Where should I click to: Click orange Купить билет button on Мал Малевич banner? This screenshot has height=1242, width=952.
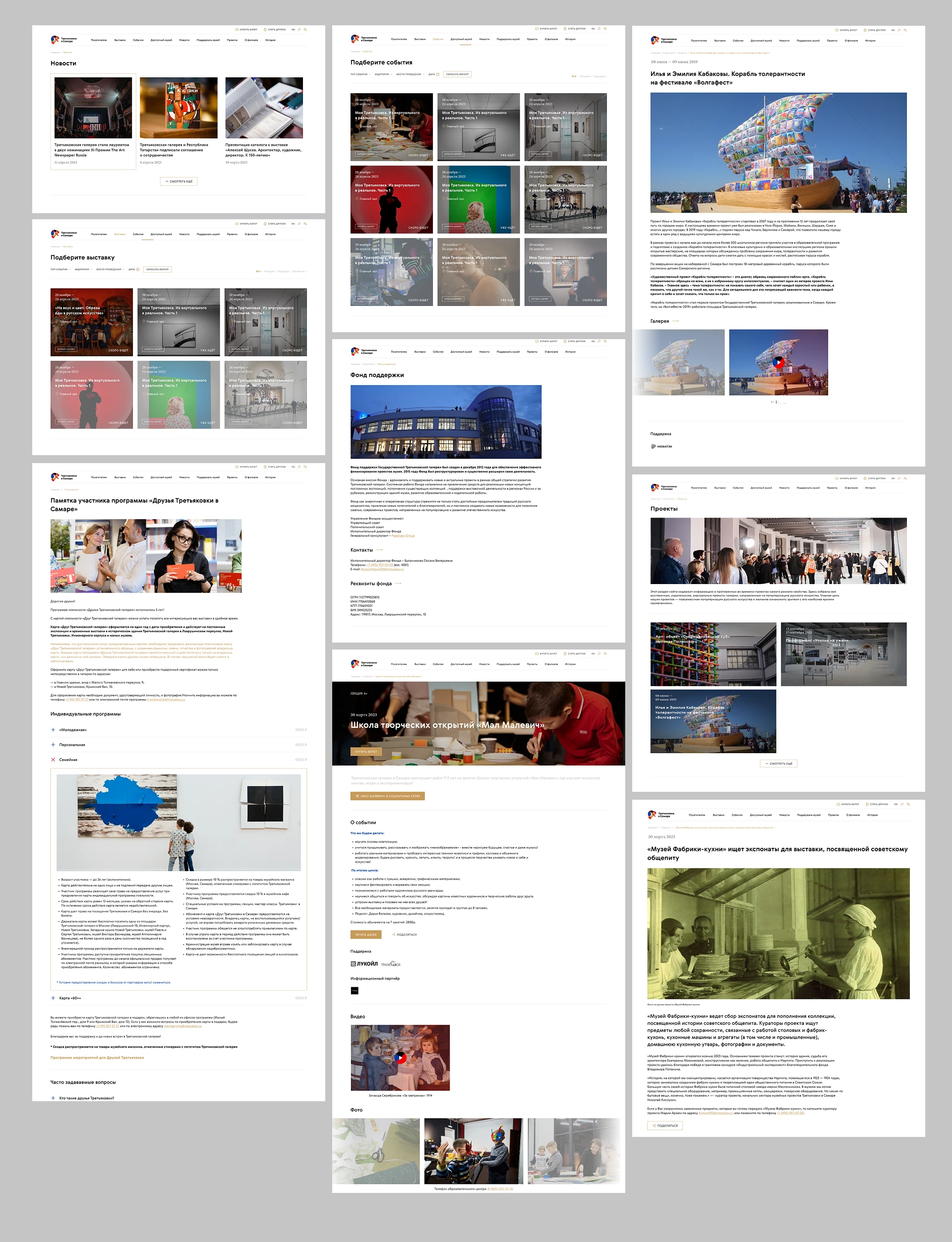[366, 751]
